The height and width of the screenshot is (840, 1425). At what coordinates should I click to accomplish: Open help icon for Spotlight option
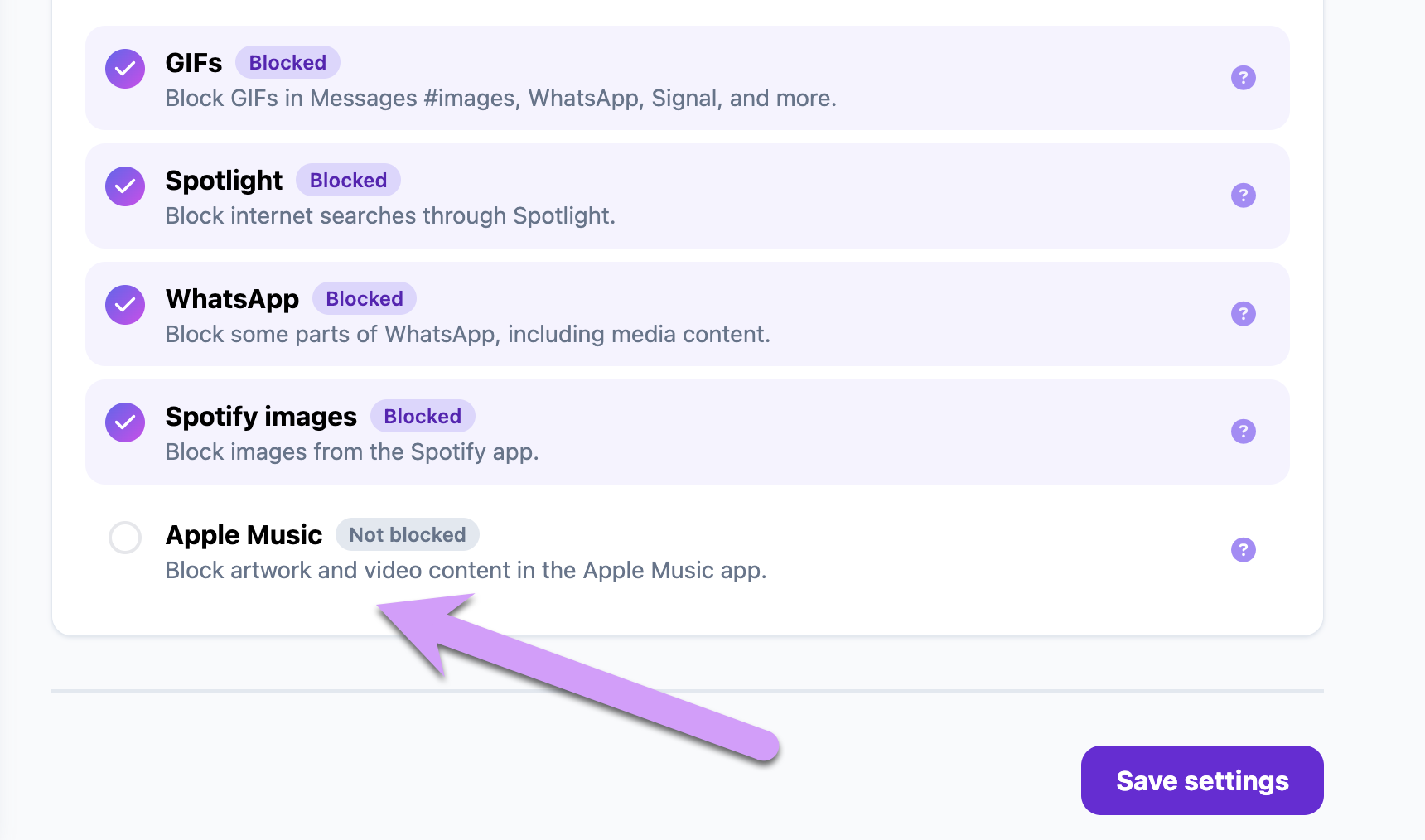point(1243,196)
